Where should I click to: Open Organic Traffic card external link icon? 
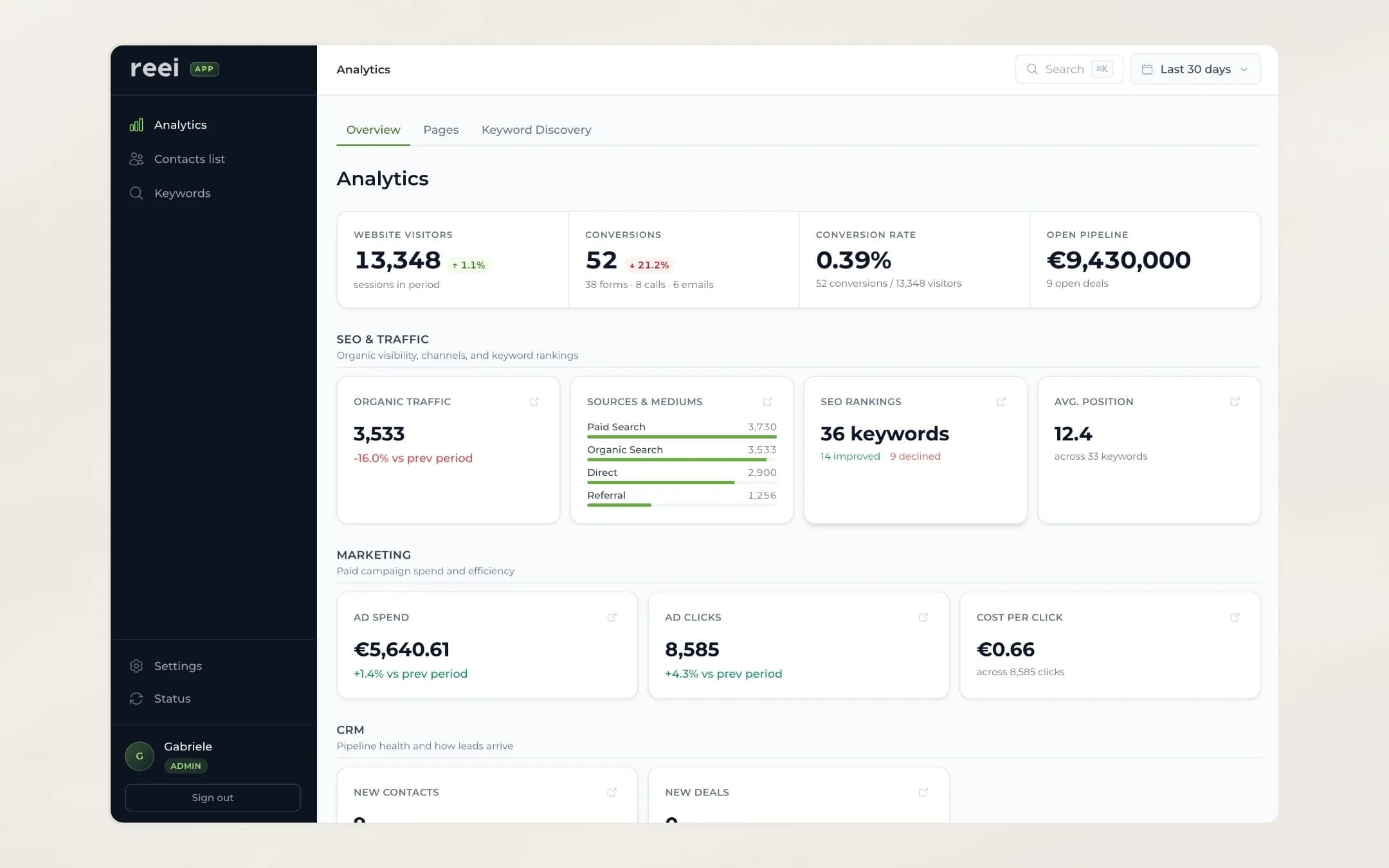[x=534, y=402]
